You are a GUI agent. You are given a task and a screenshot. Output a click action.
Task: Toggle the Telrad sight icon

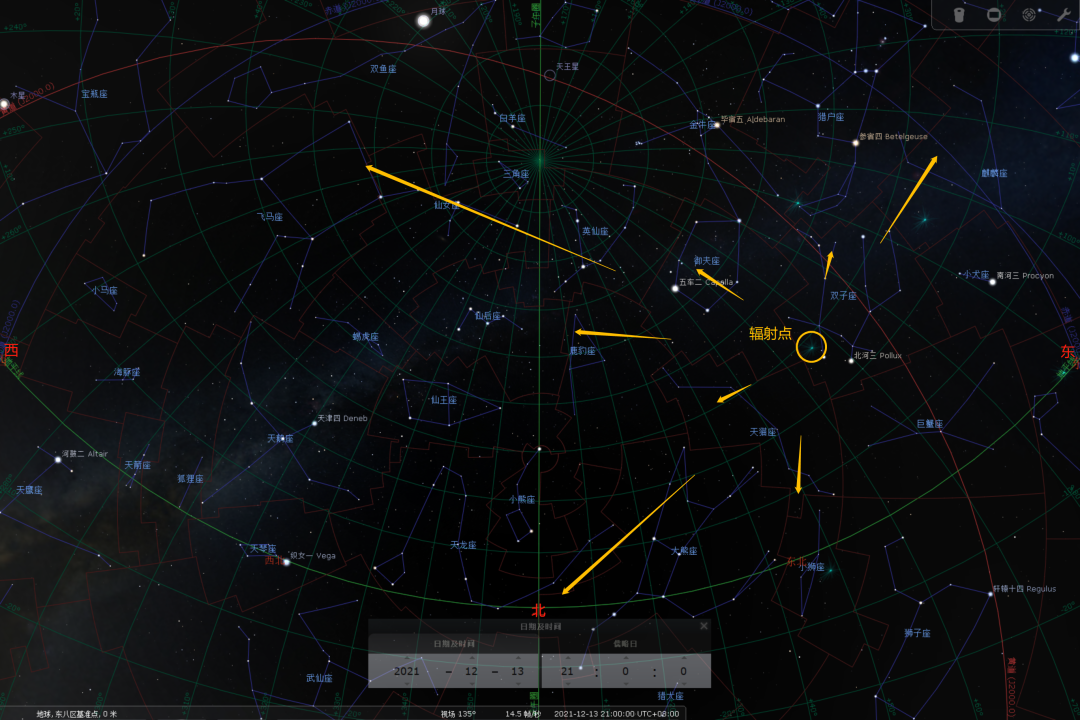1029,14
